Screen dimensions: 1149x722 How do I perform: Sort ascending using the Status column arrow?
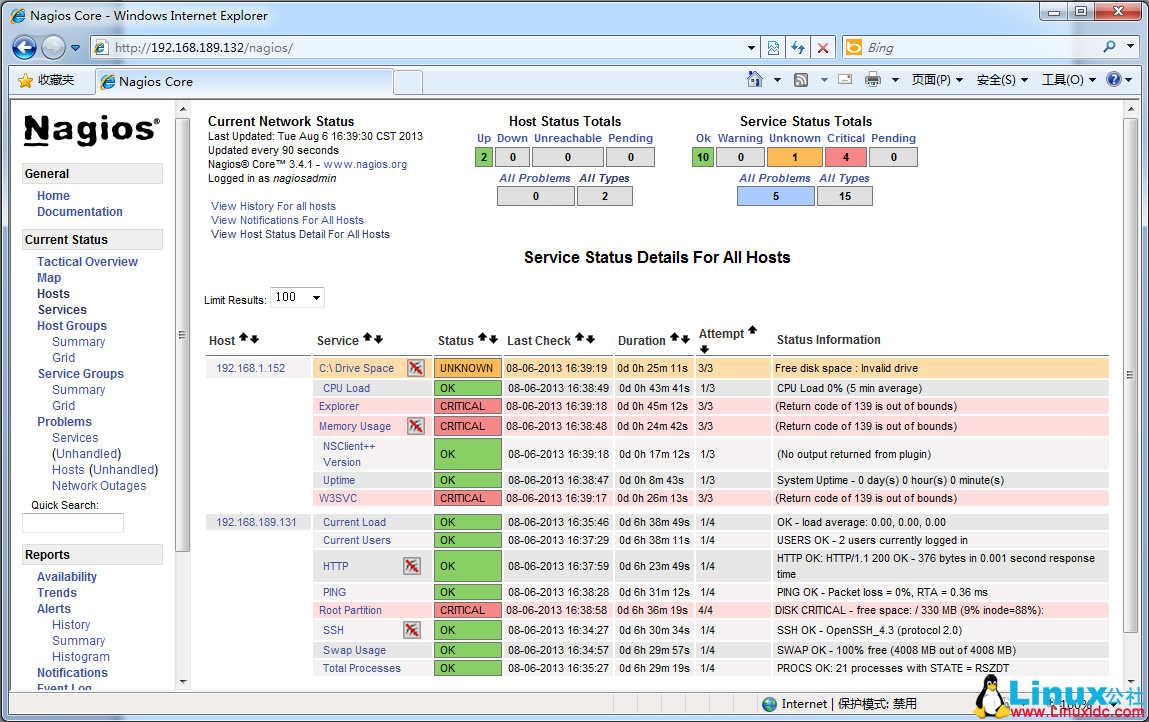483,338
